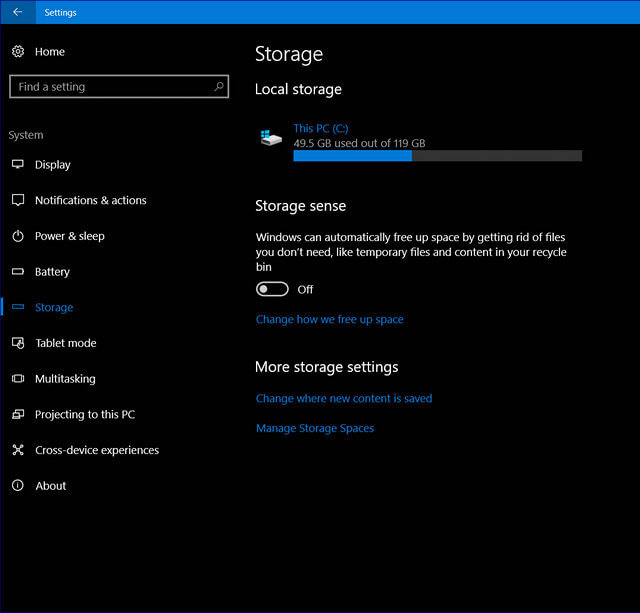The image size is (640, 613).
Task: Click the Display monitor icon
Action: point(18,165)
